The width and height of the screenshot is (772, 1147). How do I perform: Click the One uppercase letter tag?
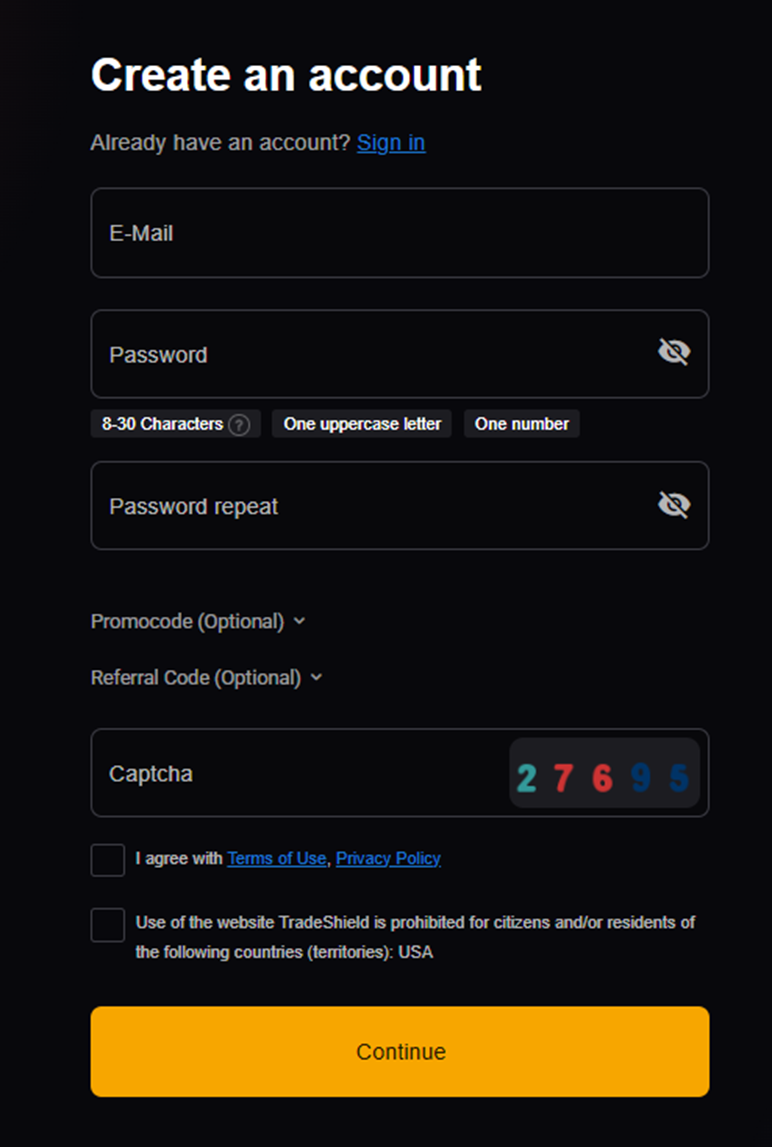[362, 424]
